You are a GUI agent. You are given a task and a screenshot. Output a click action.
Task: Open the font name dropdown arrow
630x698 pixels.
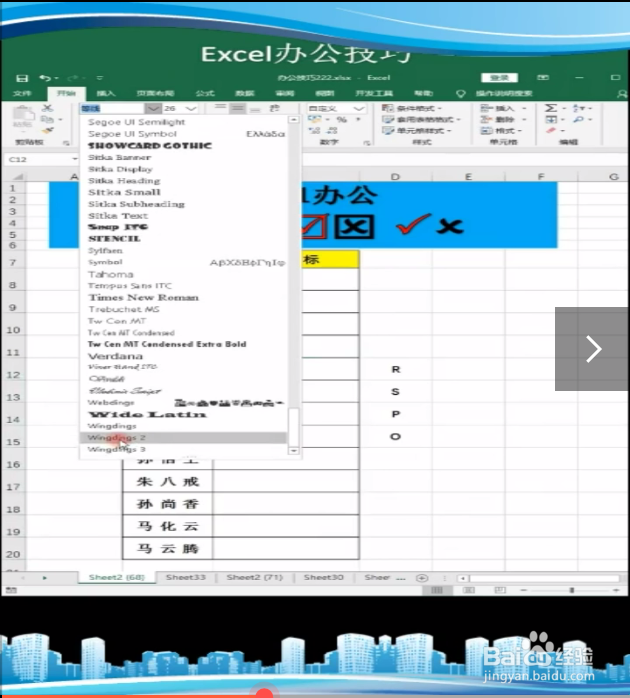153,108
